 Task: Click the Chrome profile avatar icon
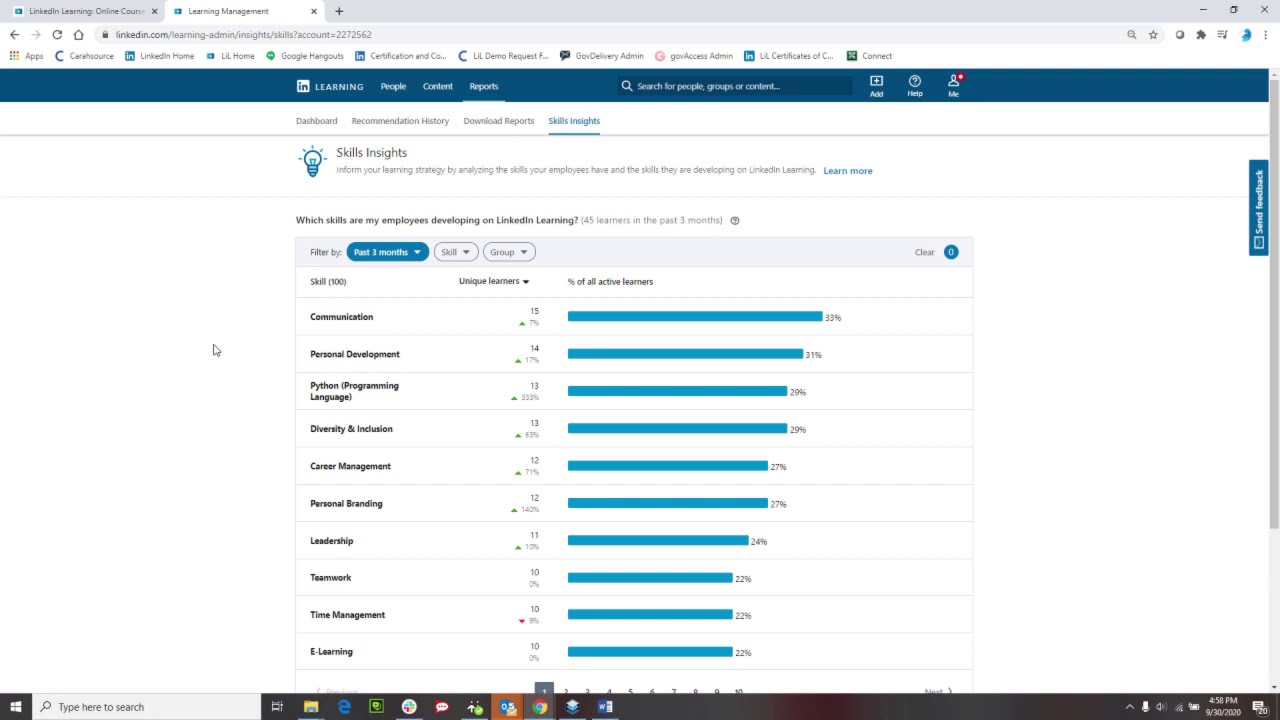1245,35
